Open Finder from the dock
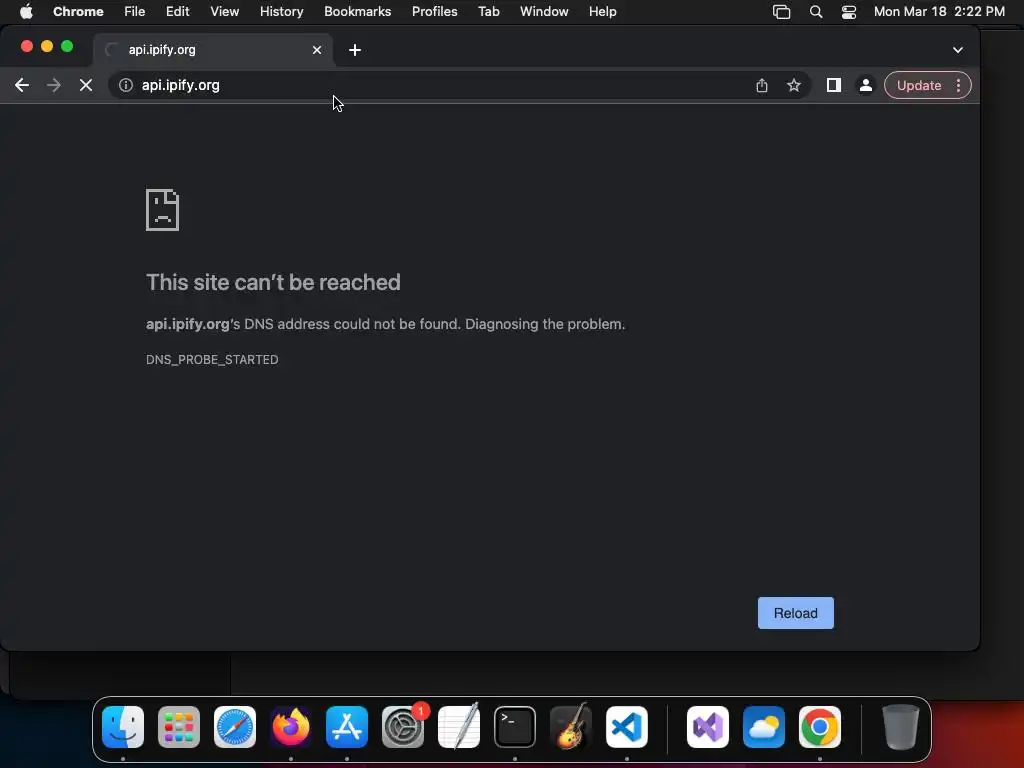The height and width of the screenshot is (768, 1024). coord(123,727)
